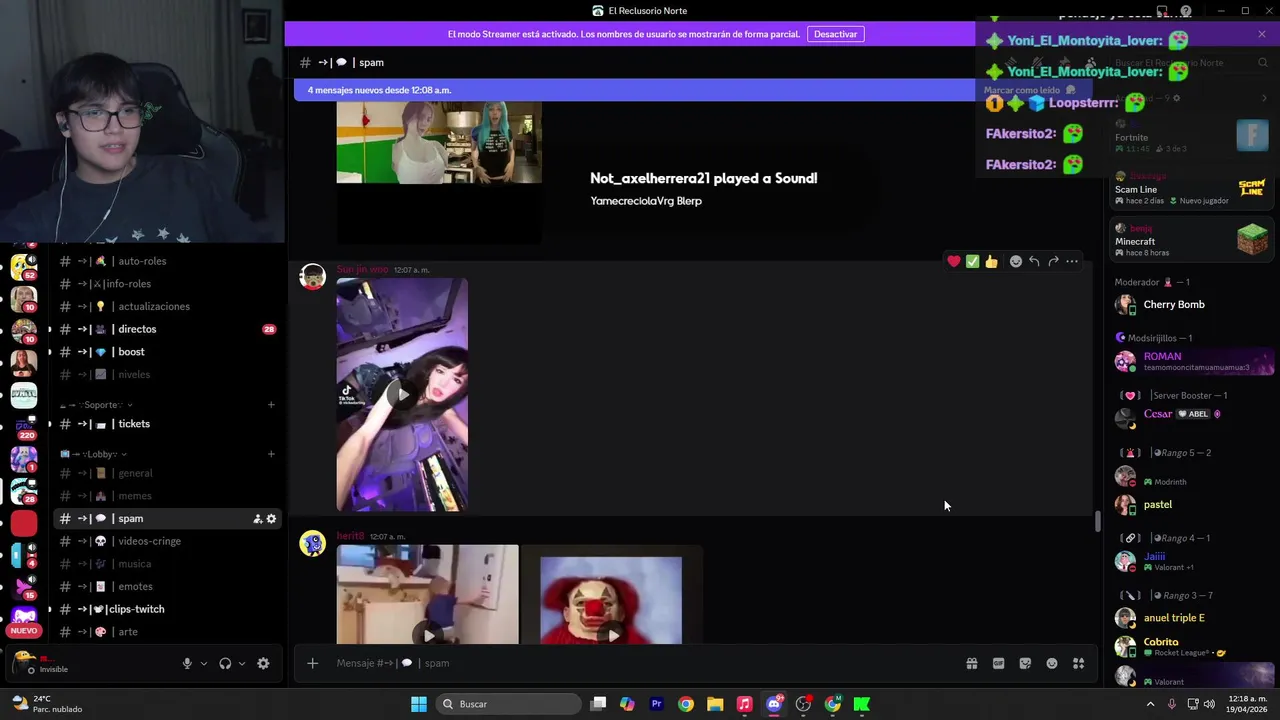Open the GIF picker
Image resolution: width=1280 pixels, height=720 pixels.
coord(998,663)
